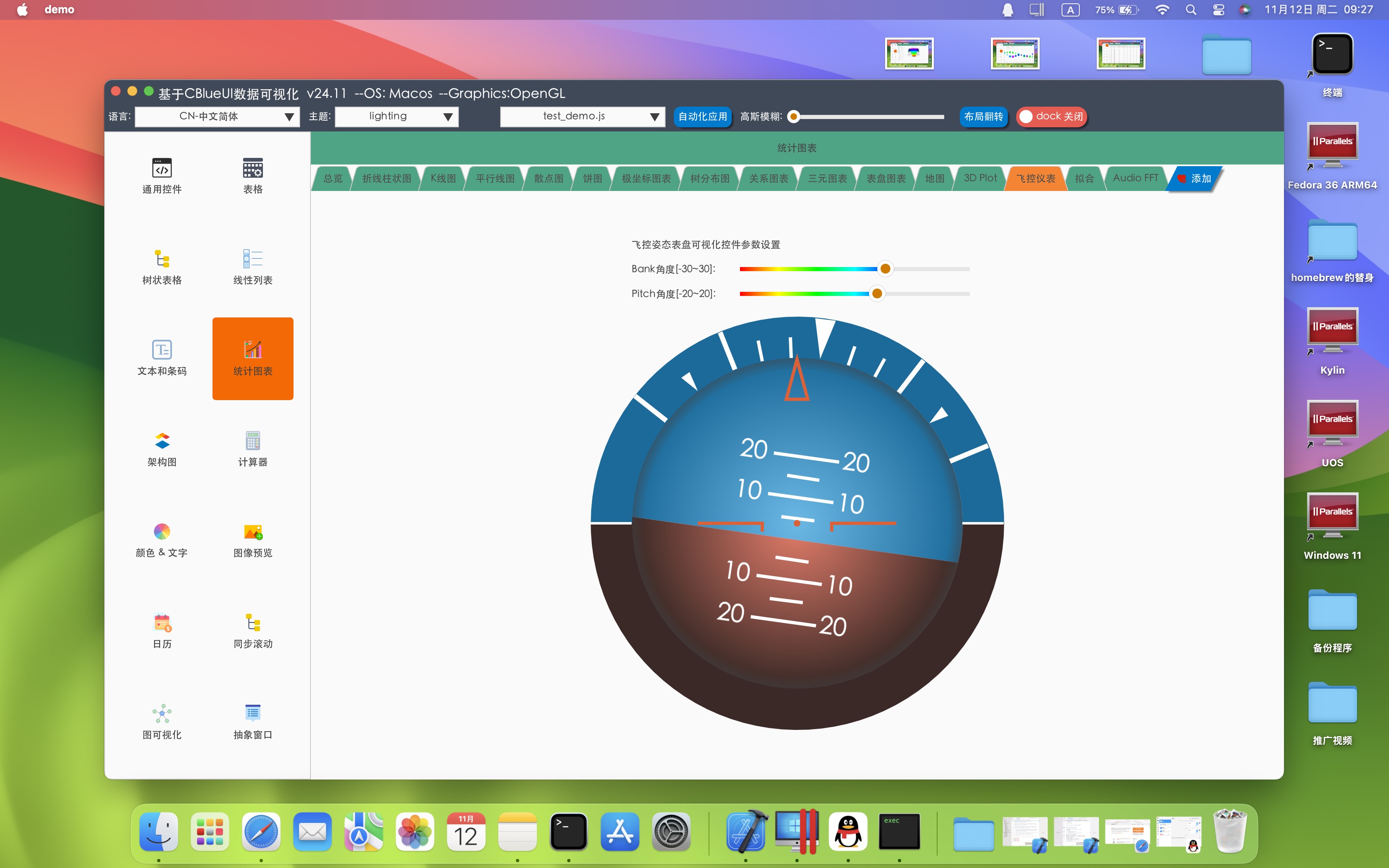This screenshot has width=1389, height=868.
Task: Switch to the 平行线图 tab
Action: pos(495,179)
